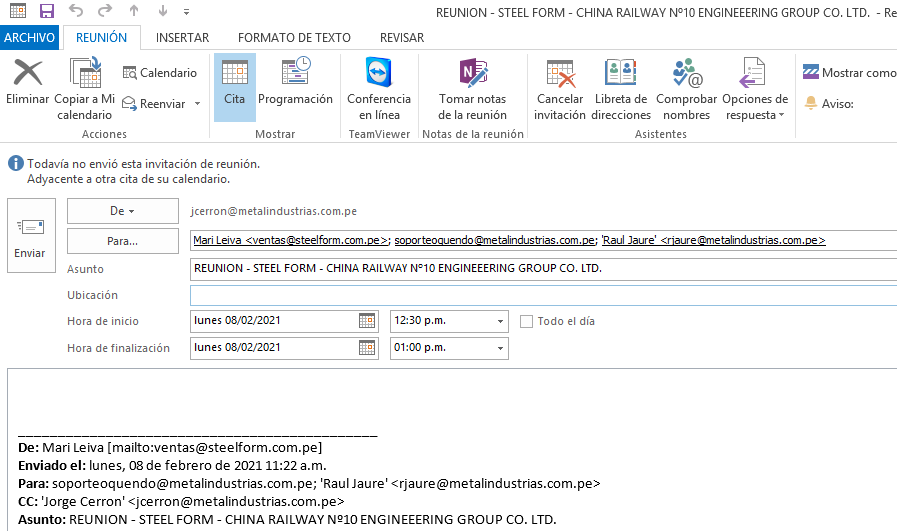This screenshot has width=897, height=531.
Task: Click Copiar a Mi calendario
Action: coord(85,89)
